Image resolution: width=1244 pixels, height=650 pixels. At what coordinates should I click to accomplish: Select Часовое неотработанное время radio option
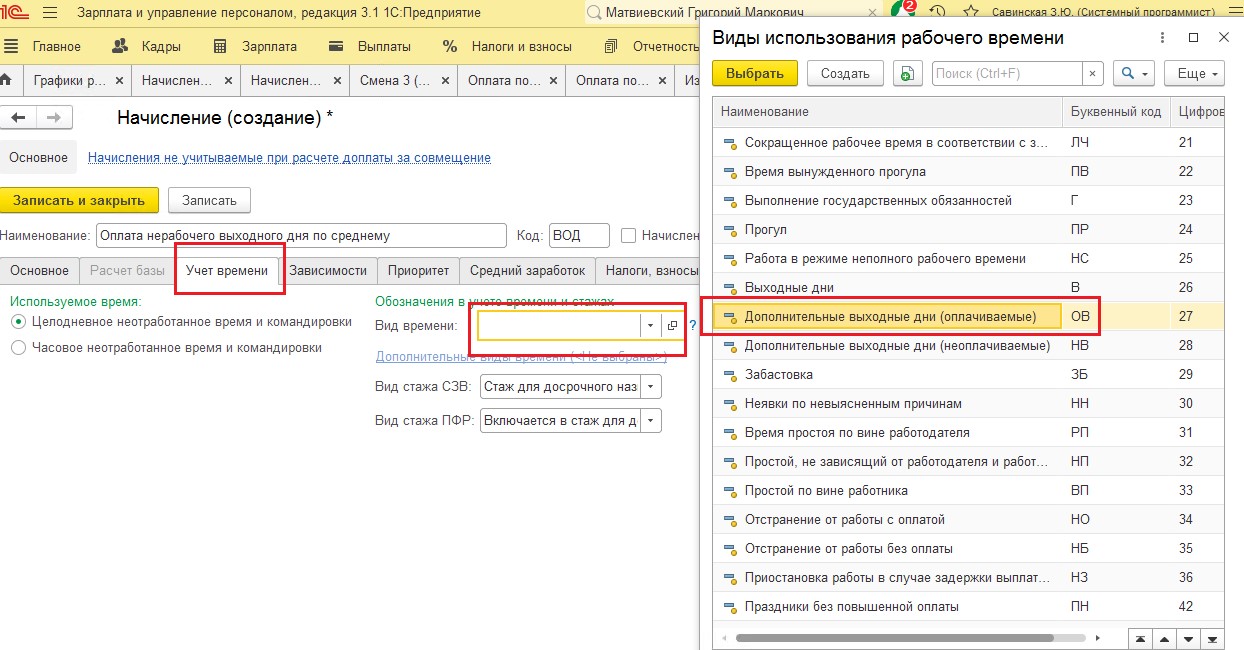coord(18,348)
